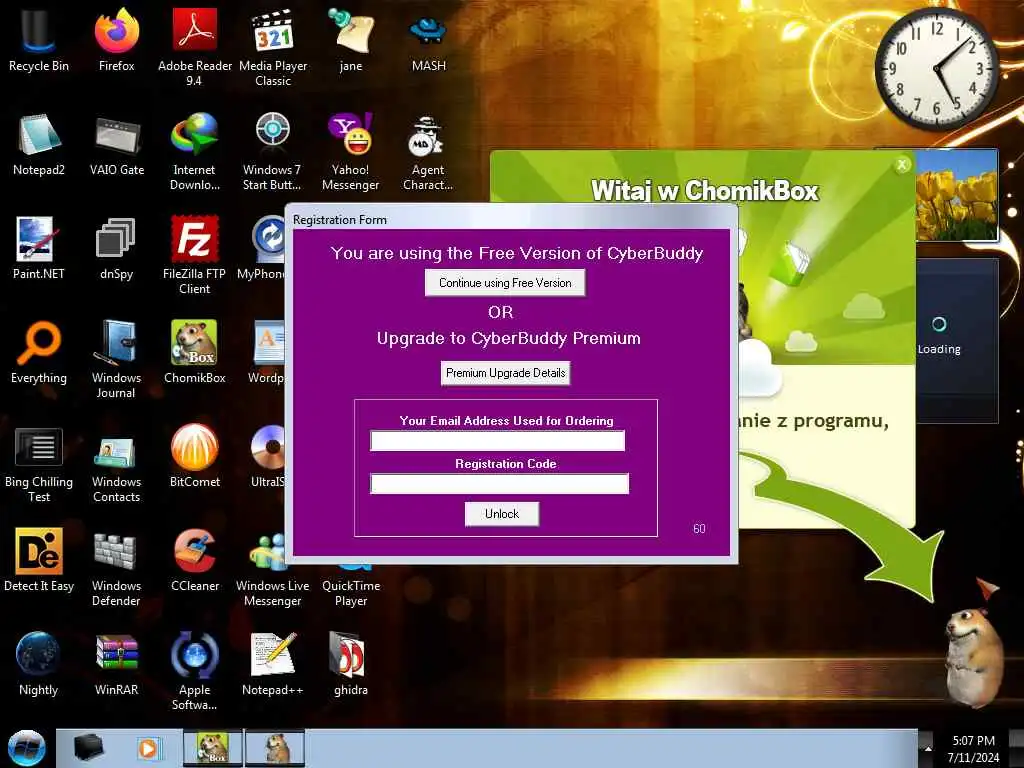Select the Notepad2 desktop icon
This screenshot has width=1024, height=768.
[39, 144]
